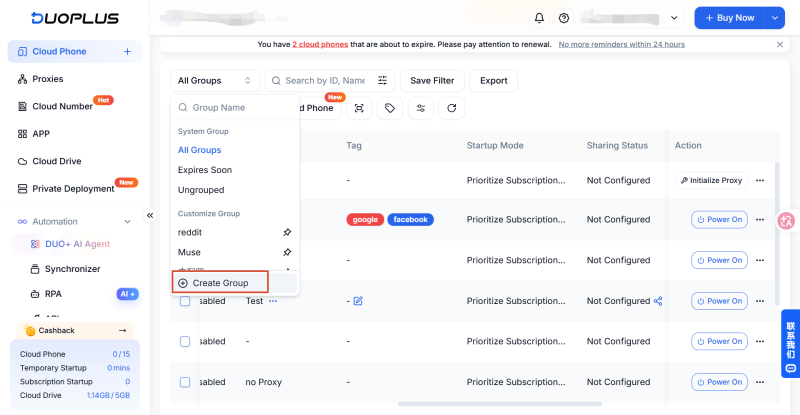Screen dimensions: 800x415
Task: Click the Cashback banner
Action: tap(75, 330)
